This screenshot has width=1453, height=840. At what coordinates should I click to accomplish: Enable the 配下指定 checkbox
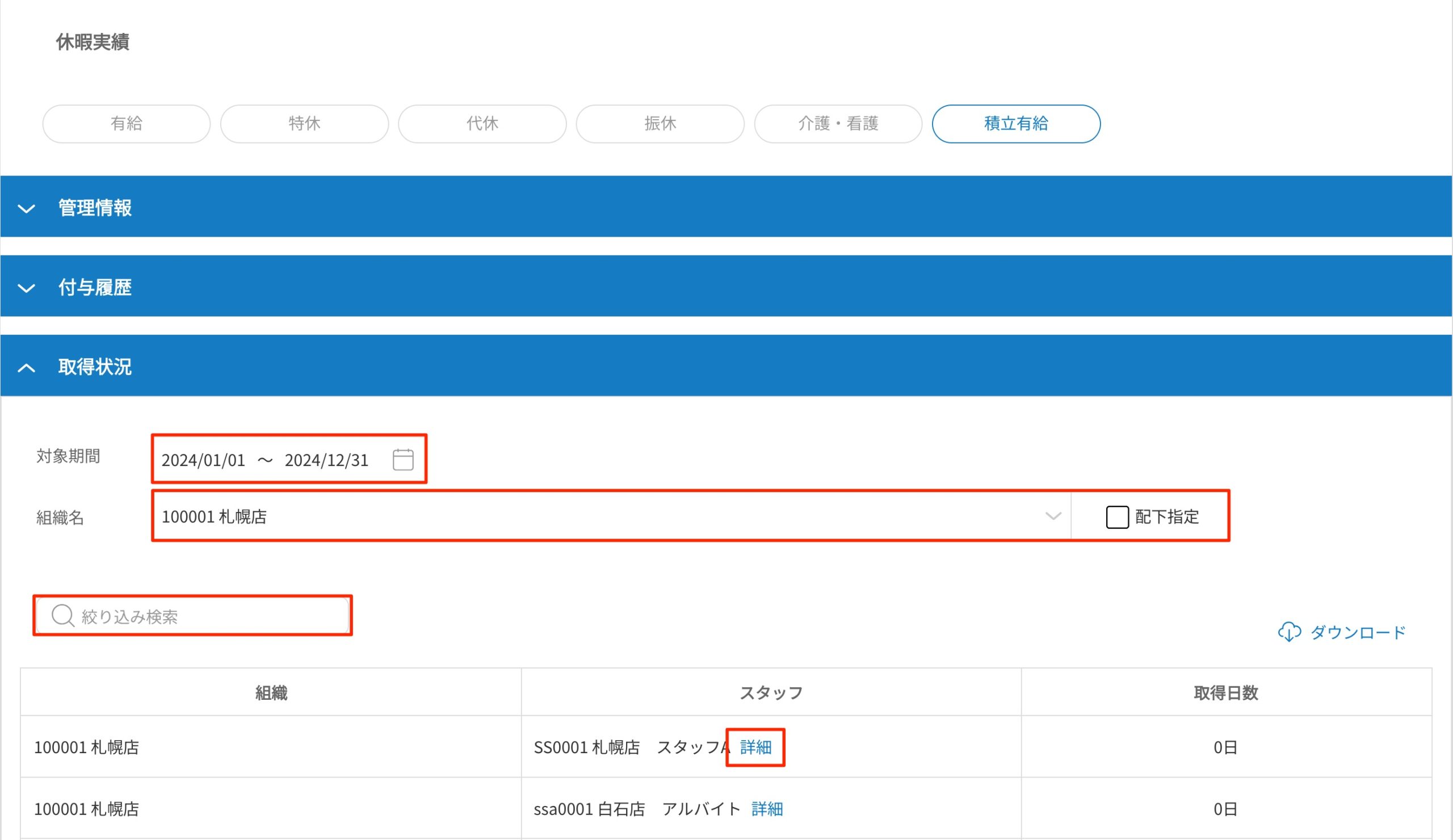coord(1116,517)
